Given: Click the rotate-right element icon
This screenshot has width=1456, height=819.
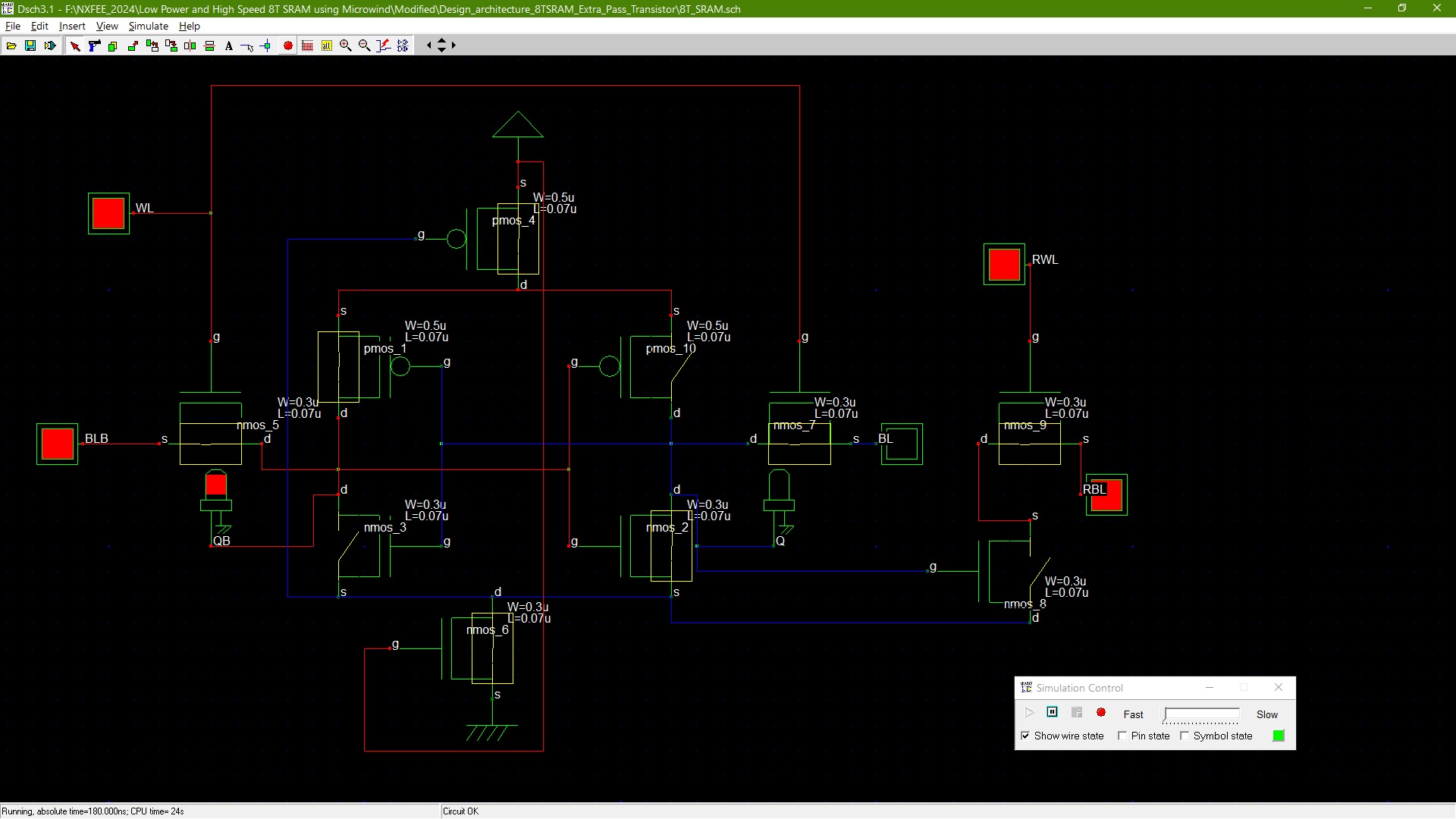Looking at the screenshot, I should click(171, 45).
